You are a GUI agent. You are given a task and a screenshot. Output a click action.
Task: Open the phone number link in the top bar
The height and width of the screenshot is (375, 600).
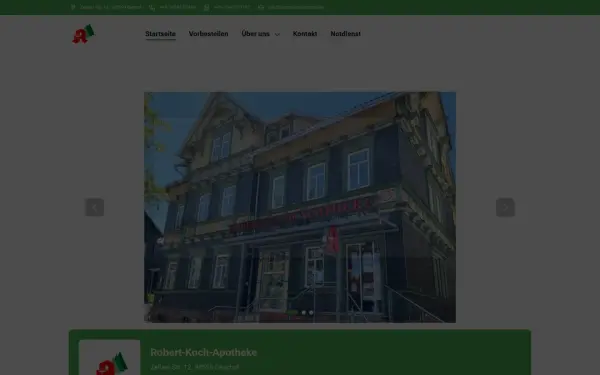click(178, 7)
